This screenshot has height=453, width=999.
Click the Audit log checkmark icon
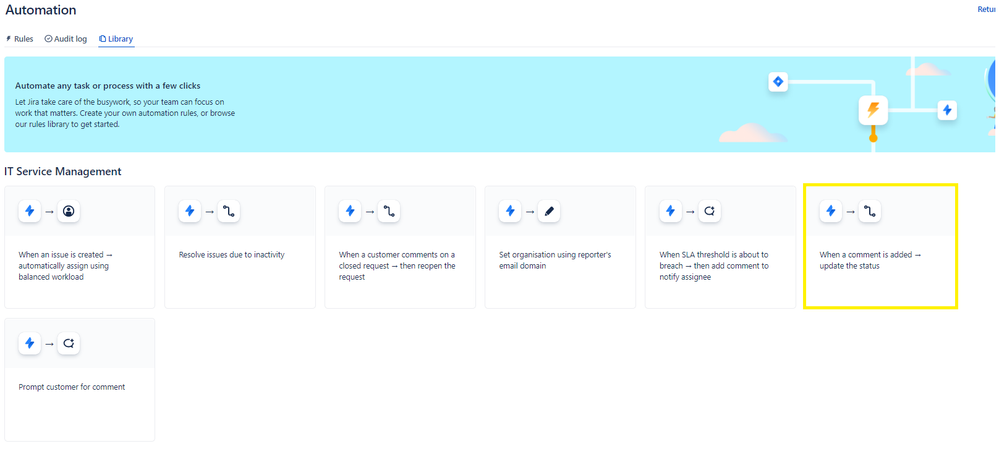[x=48, y=39]
